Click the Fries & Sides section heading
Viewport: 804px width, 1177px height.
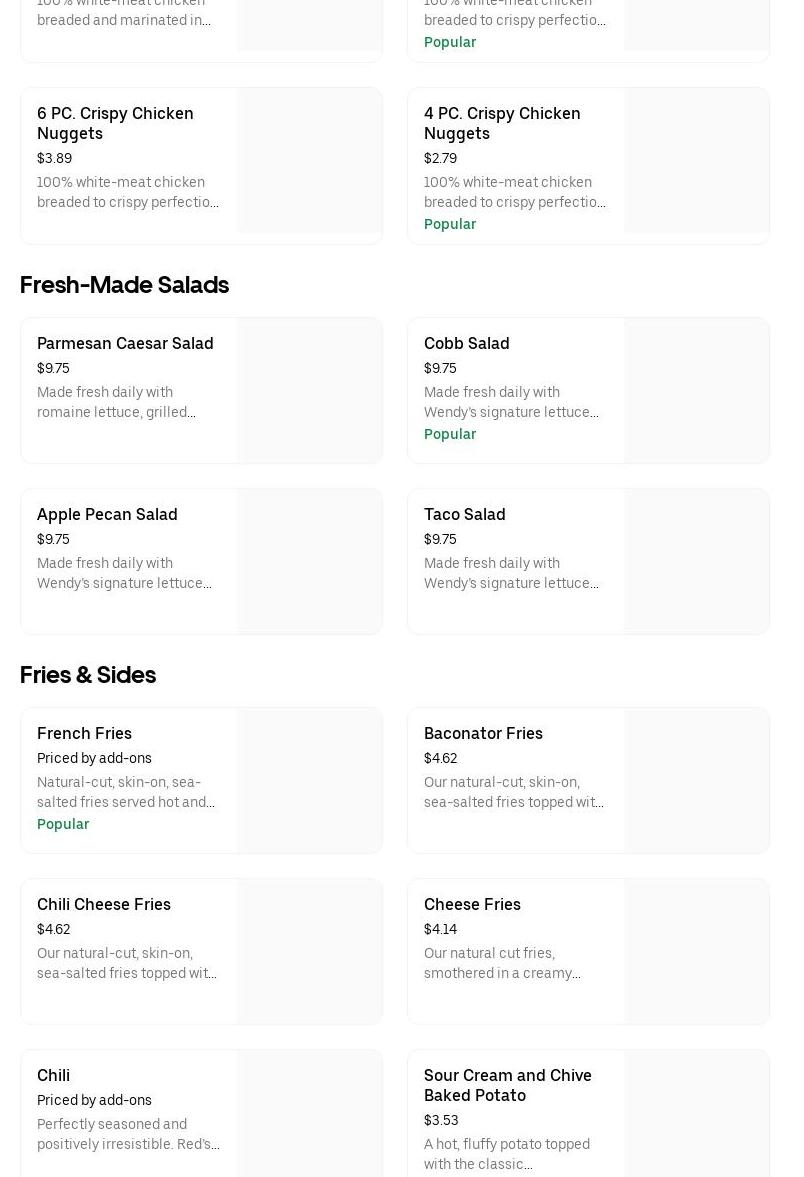88,675
